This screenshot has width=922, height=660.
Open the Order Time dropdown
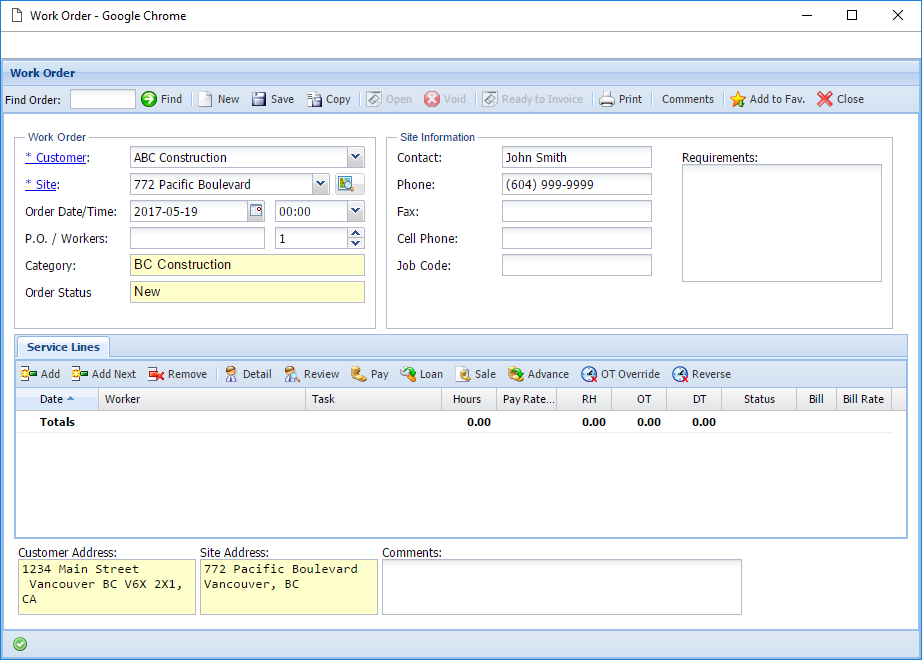pos(355,211)
